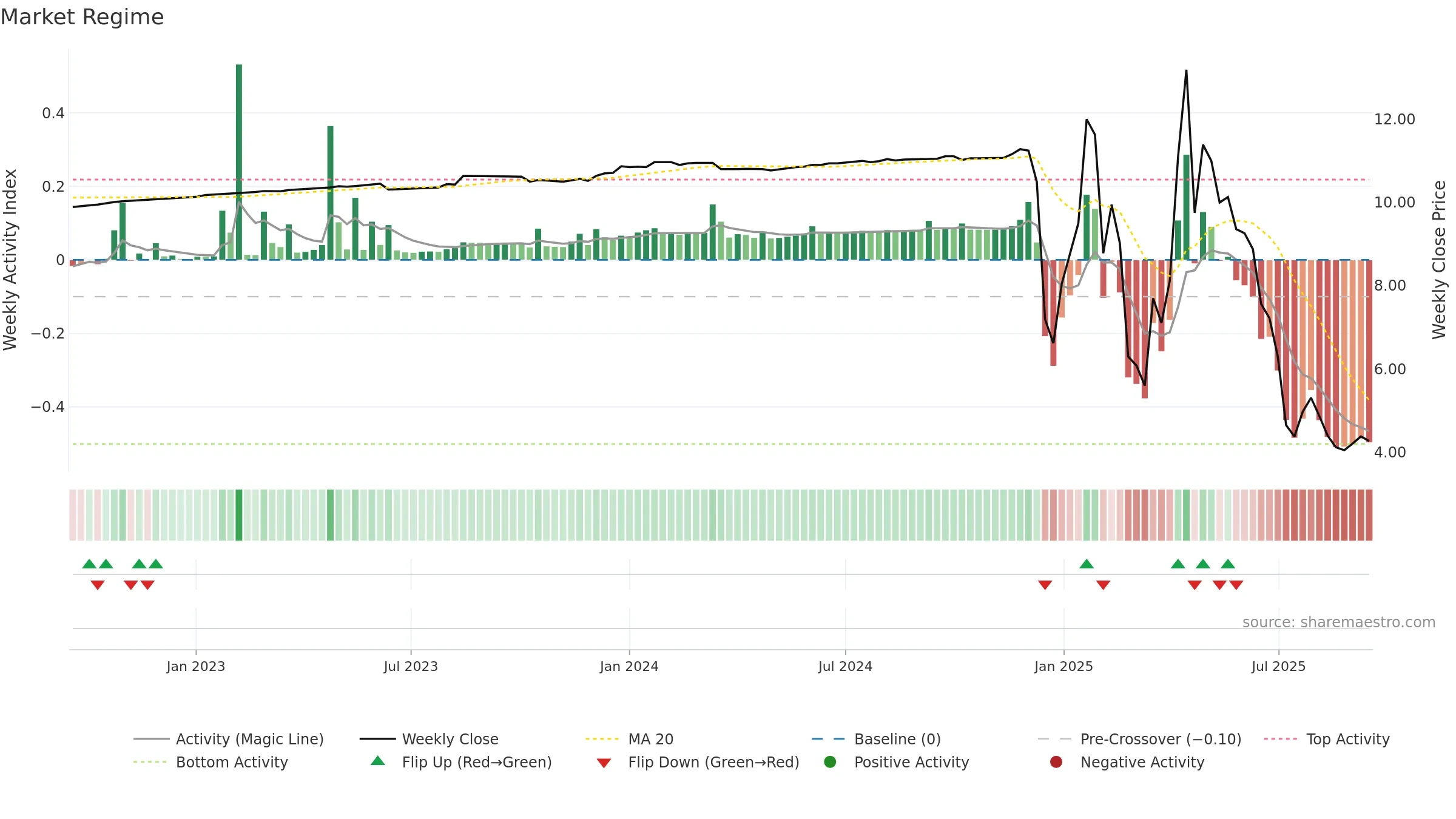Click the 6.00 price axis tick label
The width and height of the screenshot is (1456, 819).
click(x=1389, y=369)
